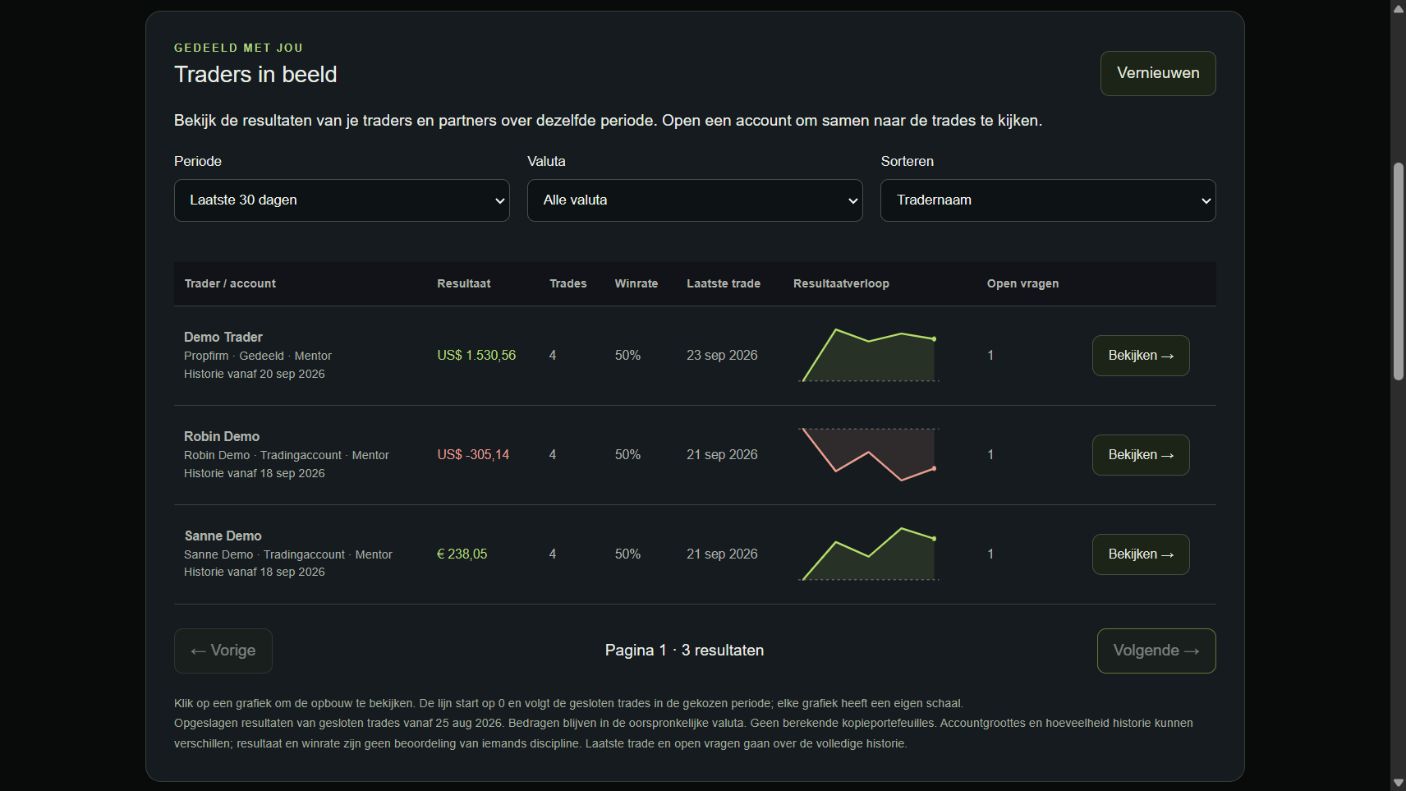Screen dimensions: 1406x791
Task: Click Robin Demo's winrate value
Action: pos(628,455)
